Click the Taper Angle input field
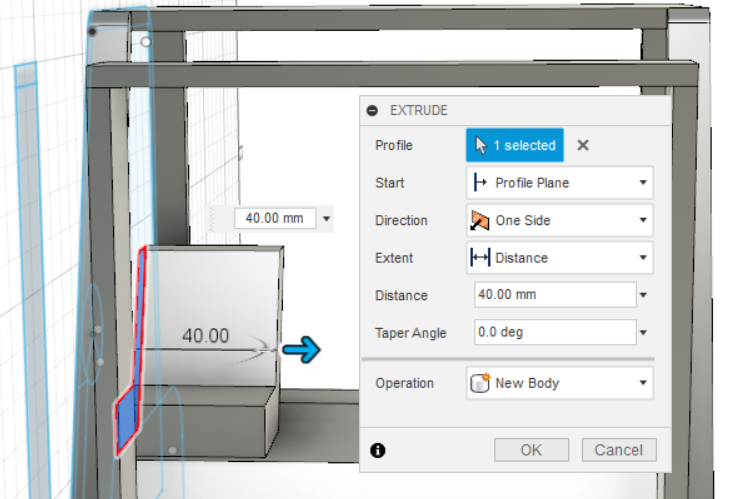This screenshot has height=499, width=732. (555, 332)
